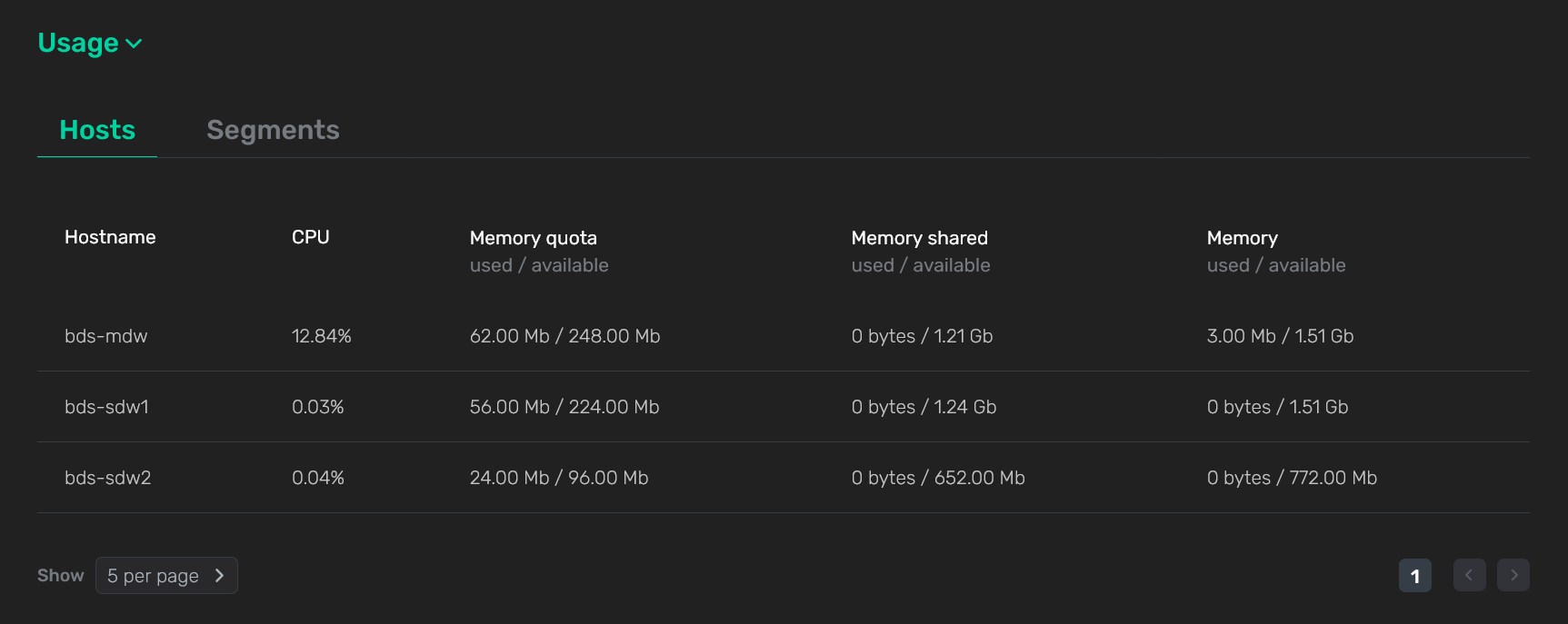The width and height of the screenshot is (1568, 624).
Task: Switch to the Hosts tab
Action: point(96,130)
